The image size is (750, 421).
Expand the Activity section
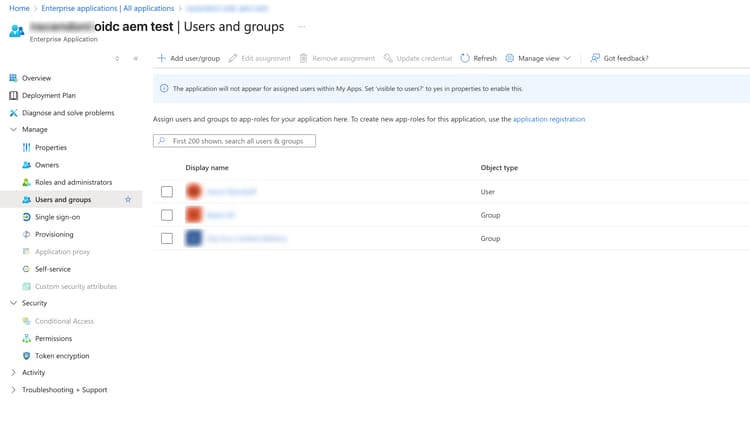pos(13,373)
